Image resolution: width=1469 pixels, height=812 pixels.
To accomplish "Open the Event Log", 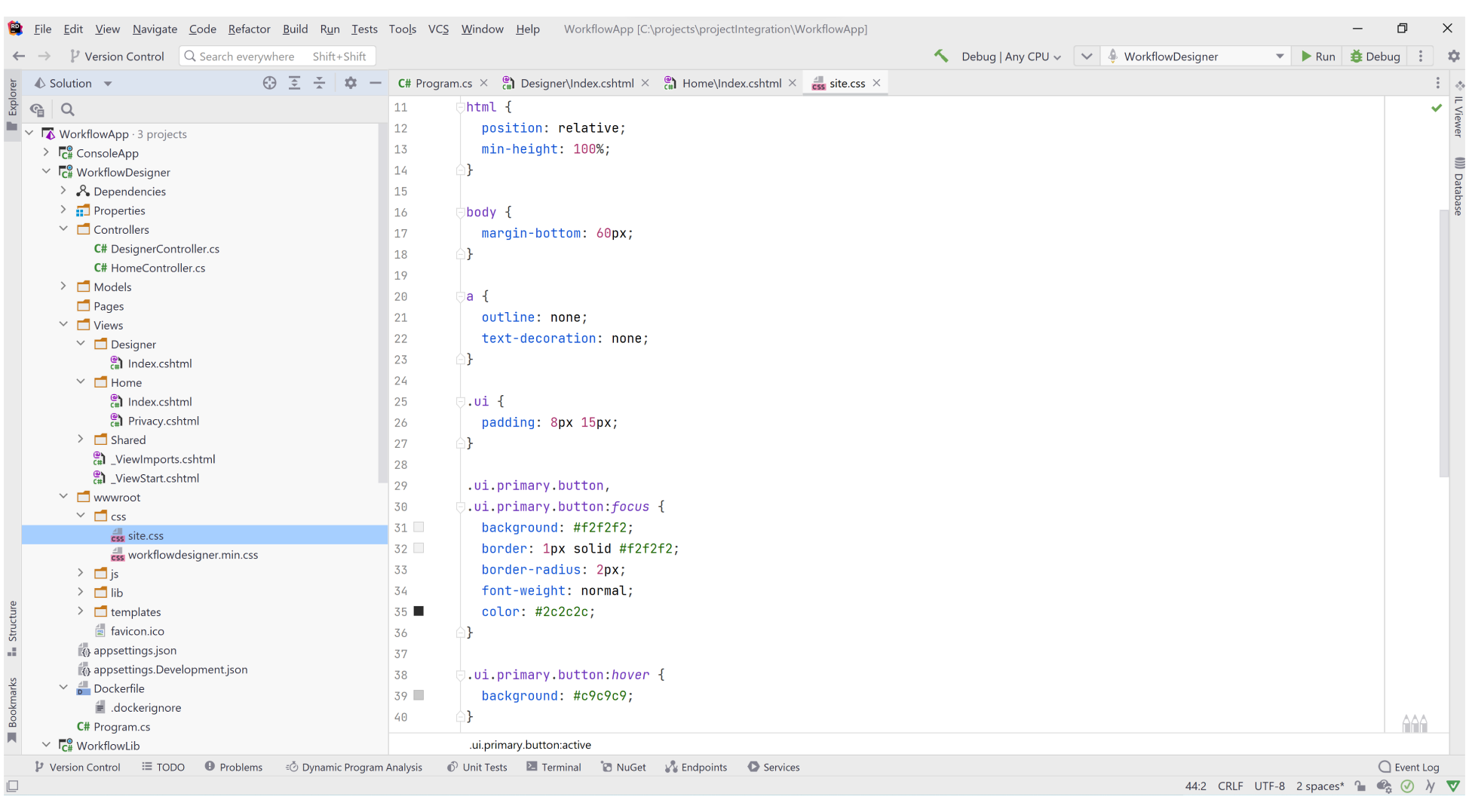I will [x=1409, y=767].
